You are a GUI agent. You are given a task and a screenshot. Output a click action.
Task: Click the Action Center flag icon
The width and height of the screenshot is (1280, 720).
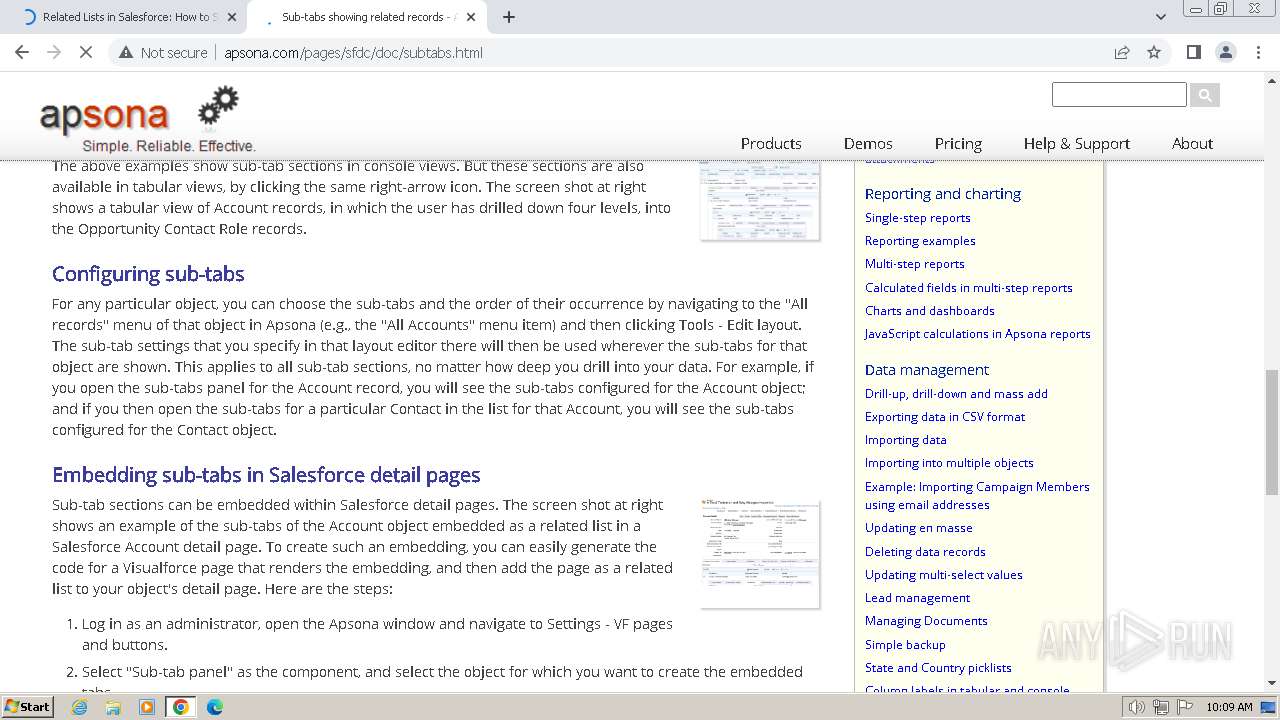1183,707
